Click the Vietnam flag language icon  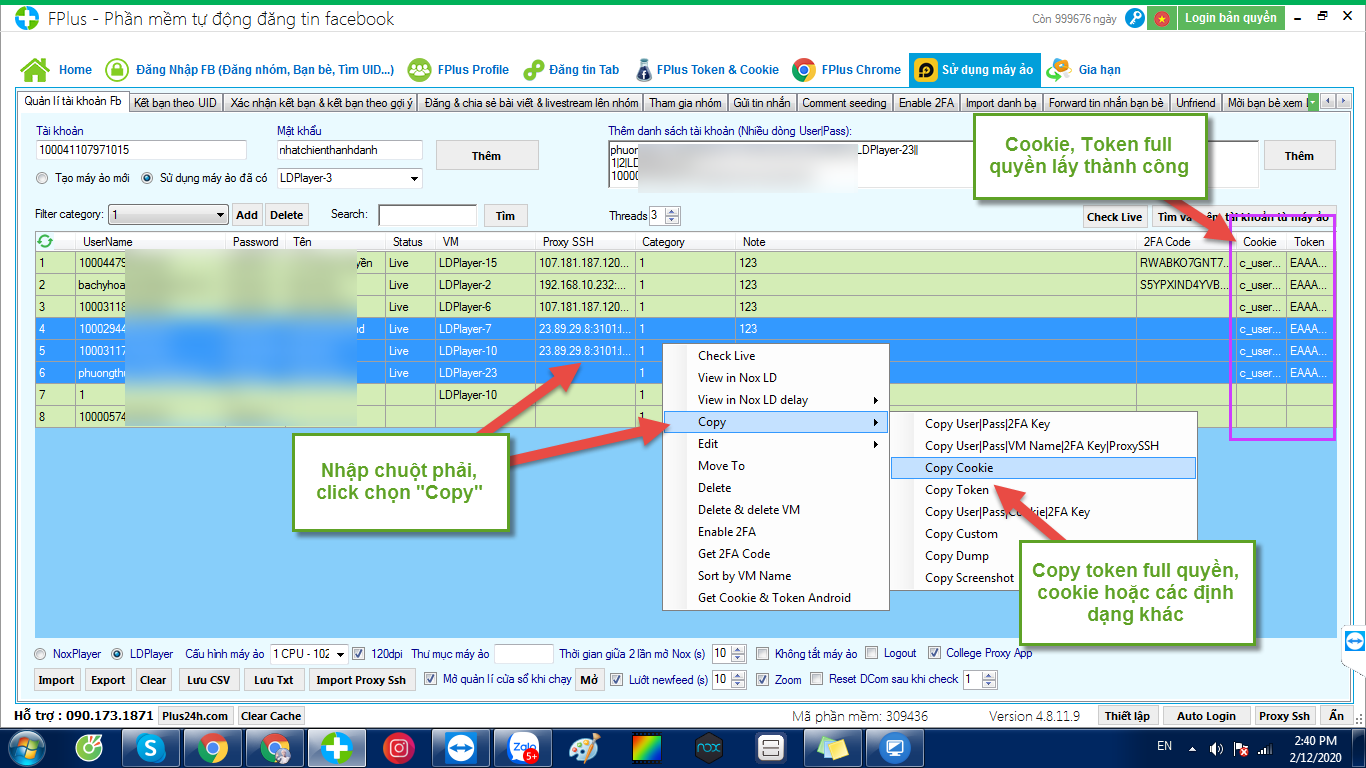[x=1161, y=18]
